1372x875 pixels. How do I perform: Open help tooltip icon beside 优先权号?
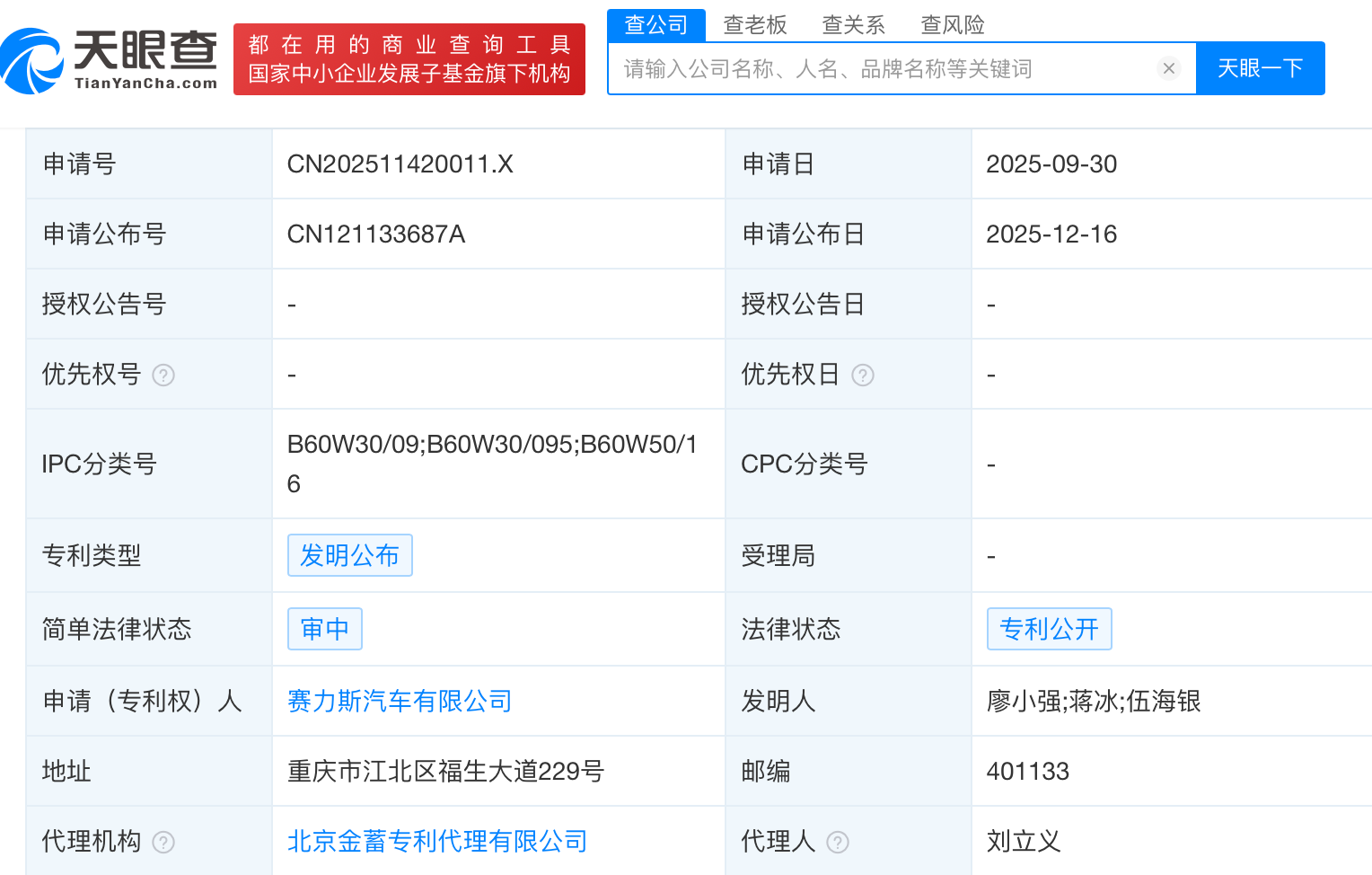[x=163, y=376]
